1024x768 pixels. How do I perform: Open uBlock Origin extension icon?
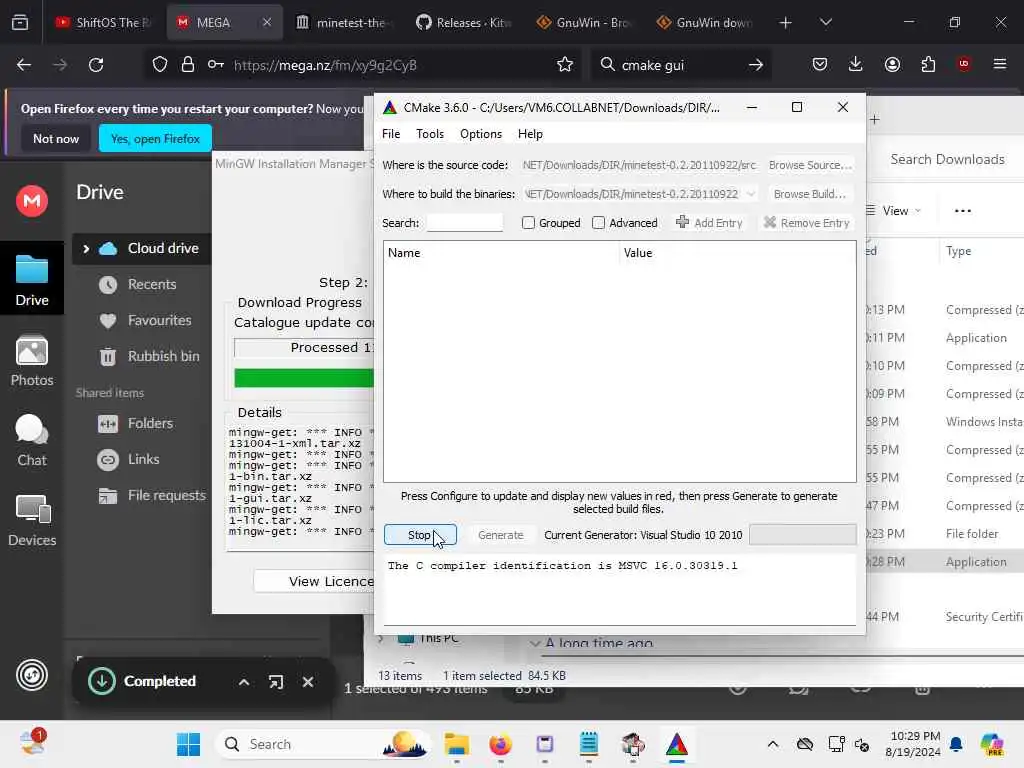tap(964, 64)
